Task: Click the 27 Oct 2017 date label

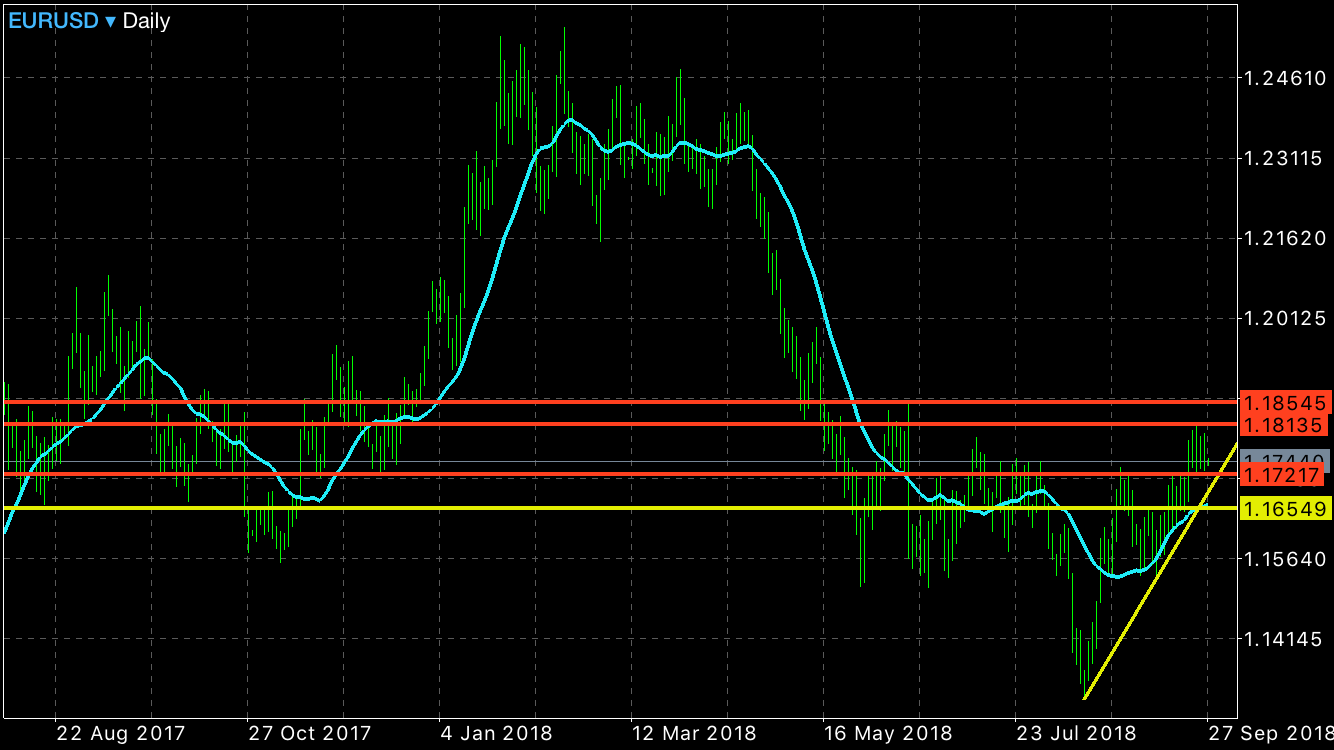Action: (x=311, y=733)
